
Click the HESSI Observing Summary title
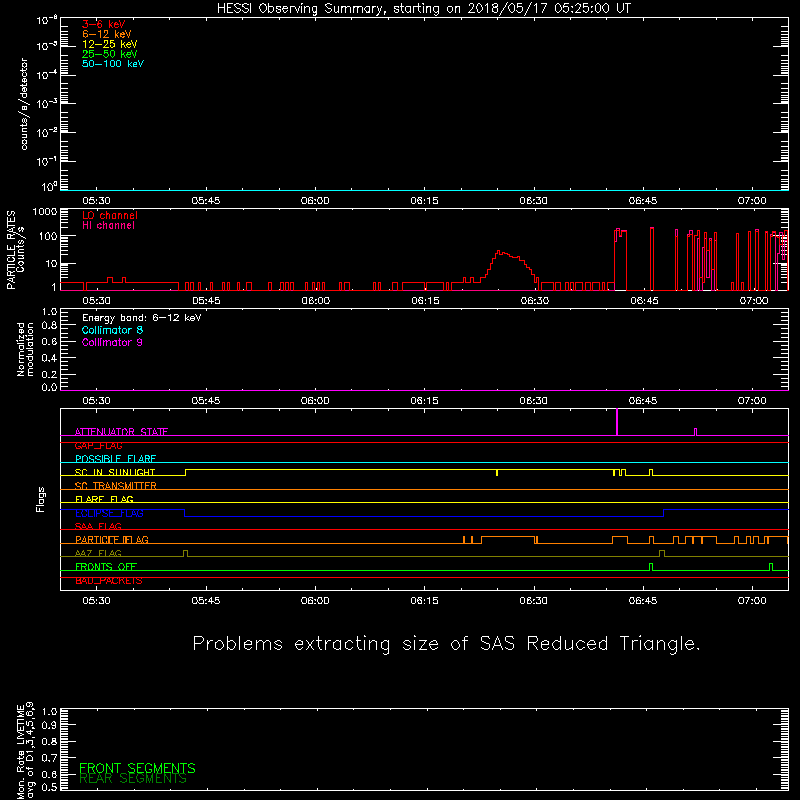423,9
